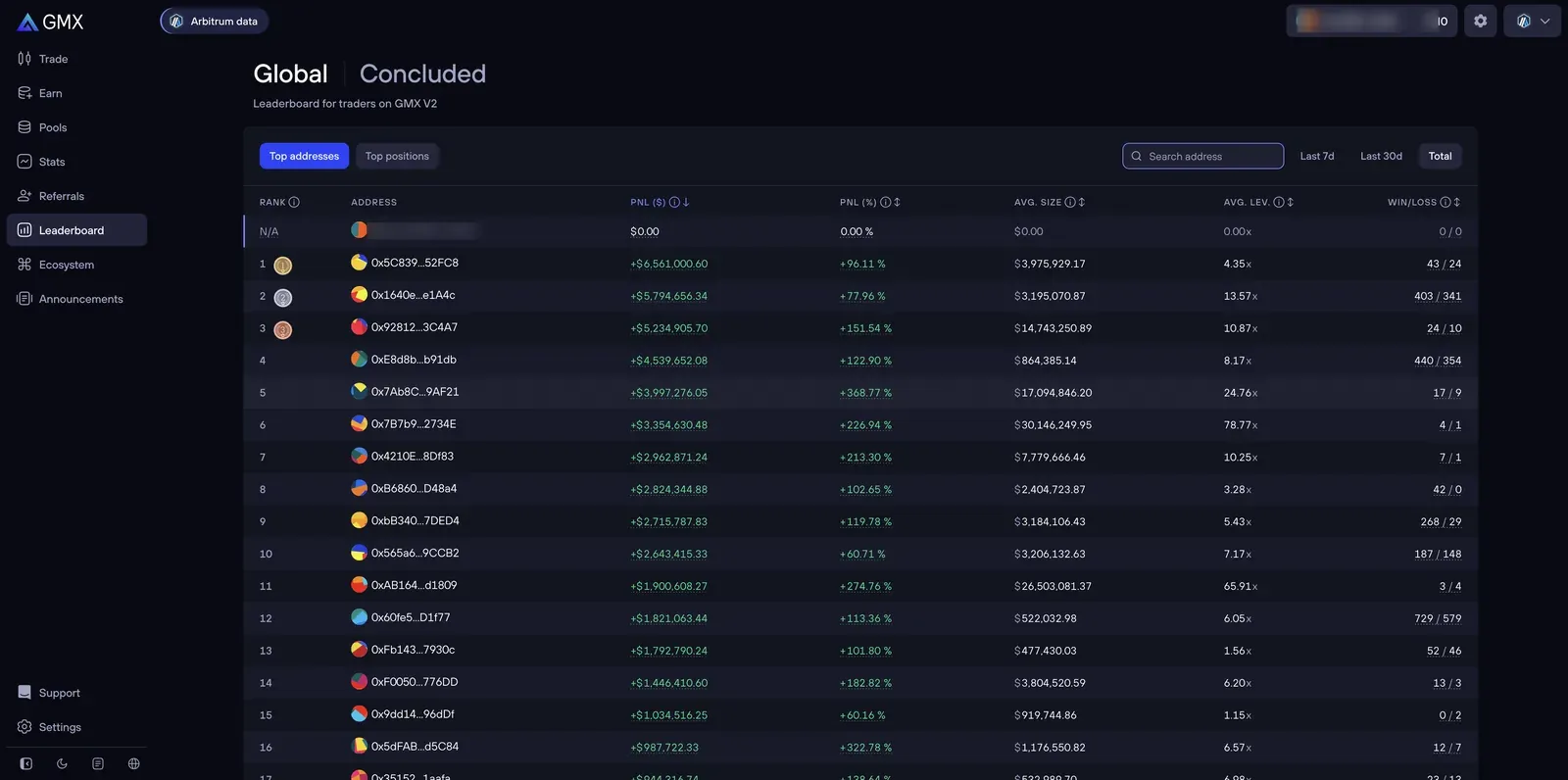Image resolution: width=1568 pixels, height=780 pixels.
Task: Click avatar of 0x4210E...8Df83
Action: click(359, 456)
